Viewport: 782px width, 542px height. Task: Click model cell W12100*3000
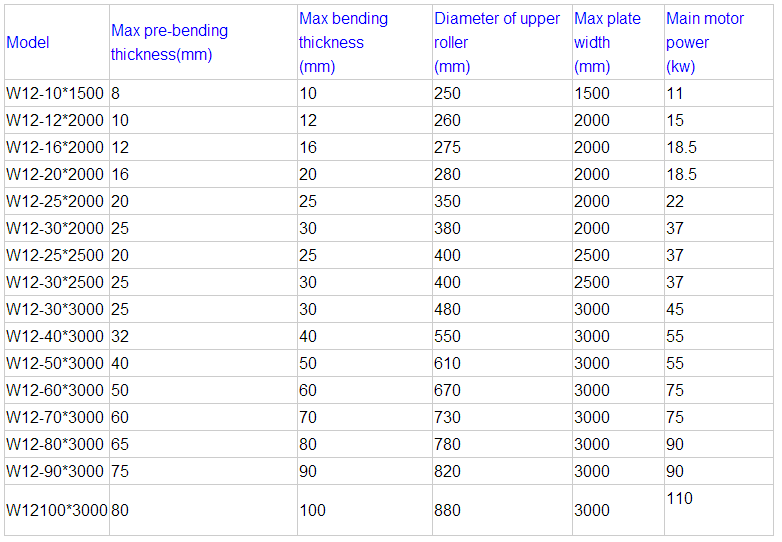point(57,510)
